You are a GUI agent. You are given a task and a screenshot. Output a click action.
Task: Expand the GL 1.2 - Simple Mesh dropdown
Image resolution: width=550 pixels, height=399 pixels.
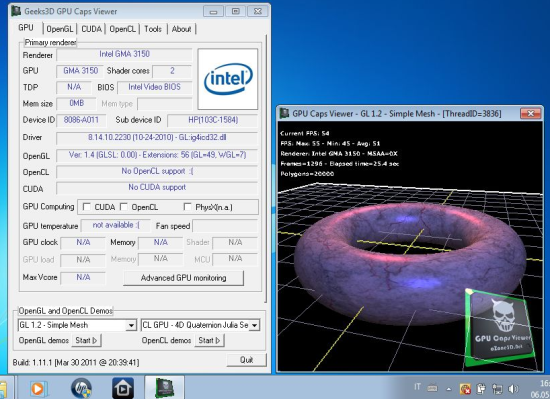tap(131, 325)
